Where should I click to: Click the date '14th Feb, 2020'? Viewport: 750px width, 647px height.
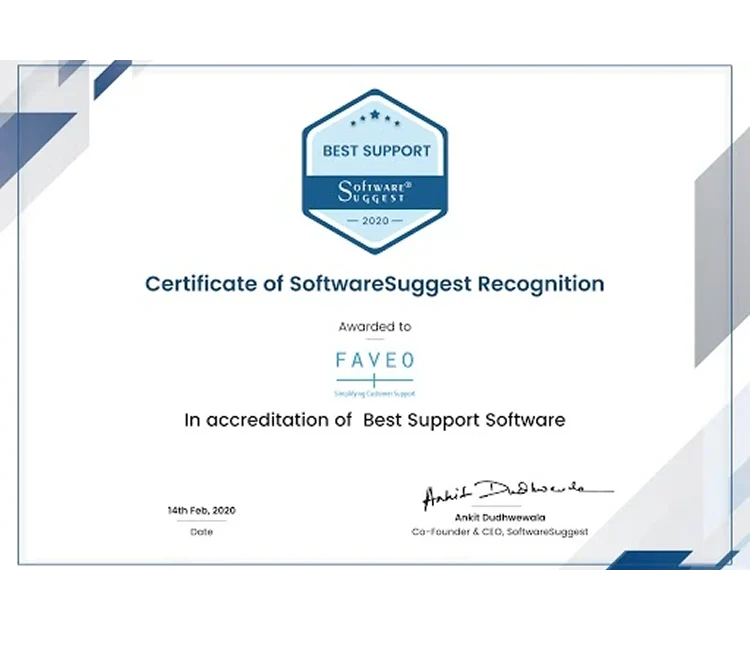201,510
